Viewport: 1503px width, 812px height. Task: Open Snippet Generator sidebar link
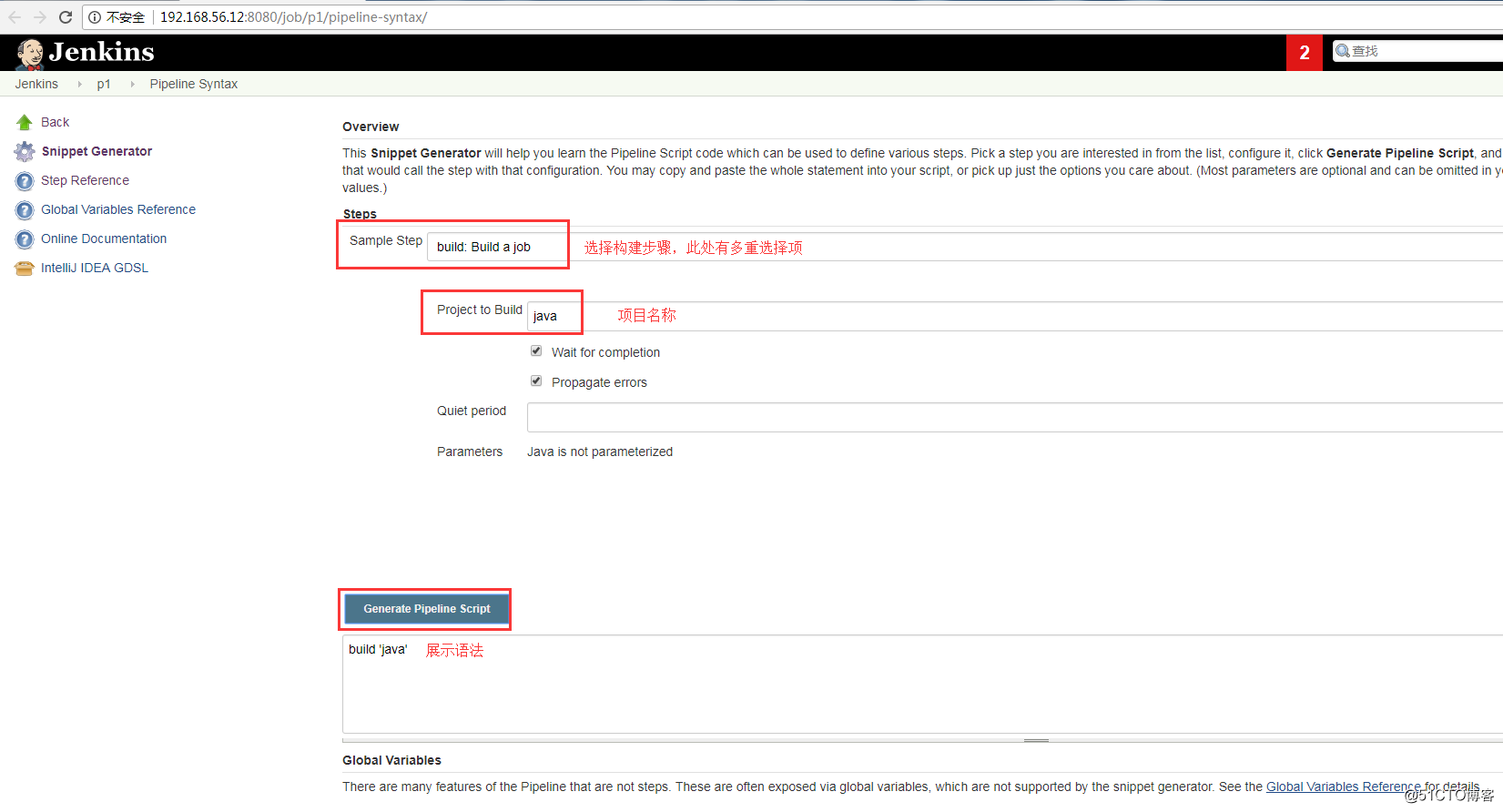pos(96,151)
